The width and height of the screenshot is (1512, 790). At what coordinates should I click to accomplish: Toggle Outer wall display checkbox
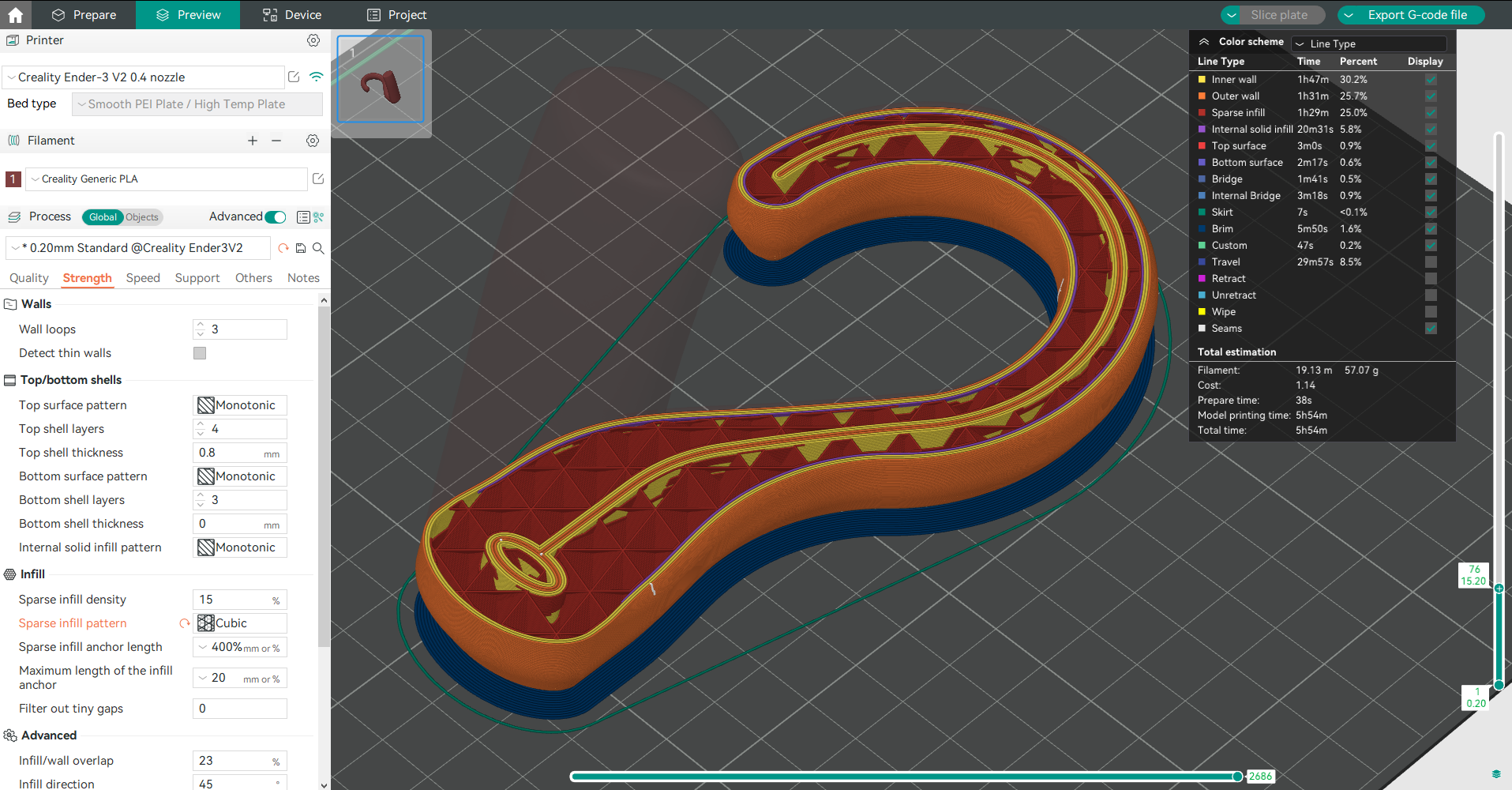click(x=1431, y=96)
